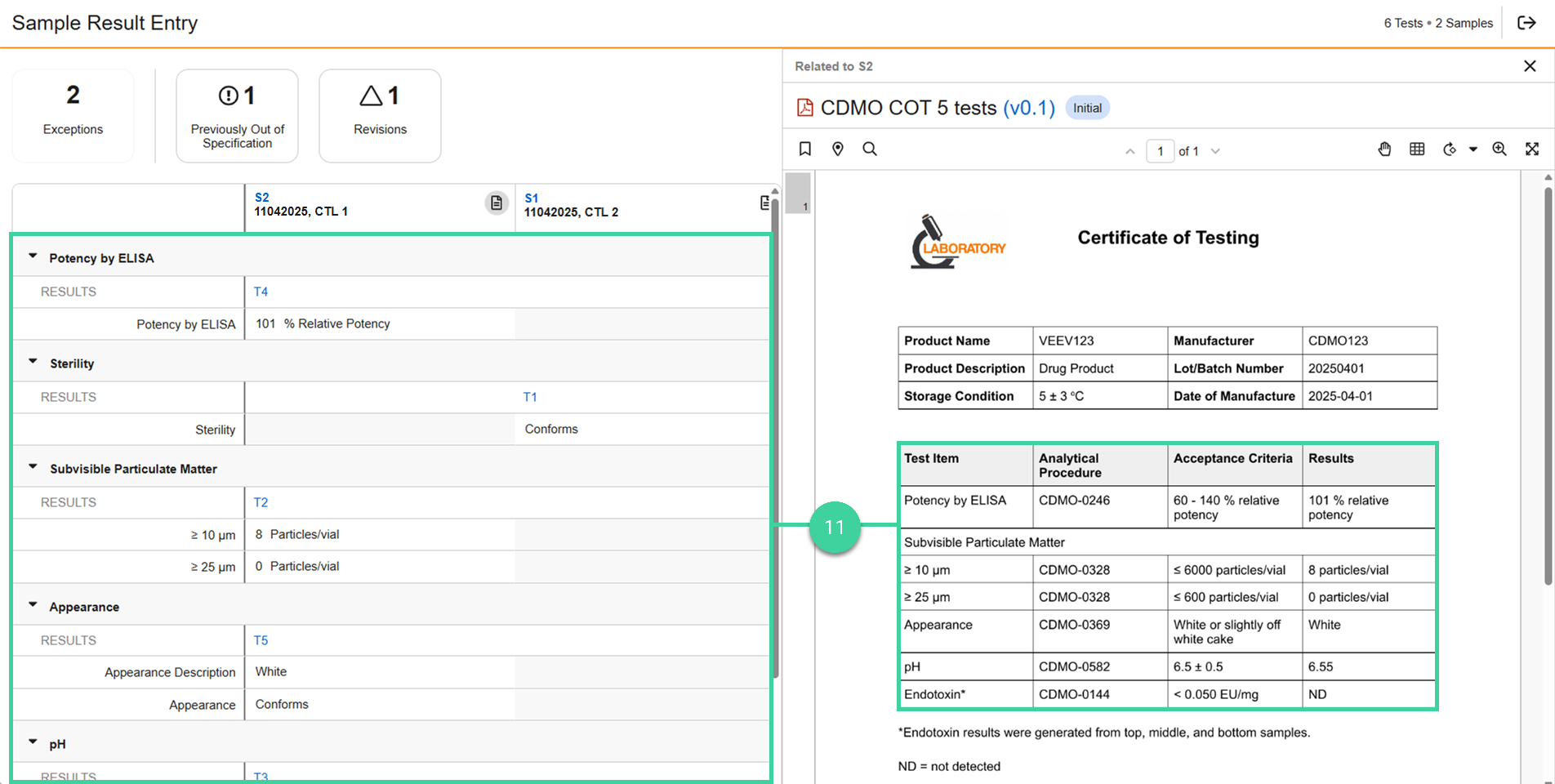The width and height of the screenshot is (1555, 784).
Task: Select the location pin annotation icon
Action: (837, 149)
